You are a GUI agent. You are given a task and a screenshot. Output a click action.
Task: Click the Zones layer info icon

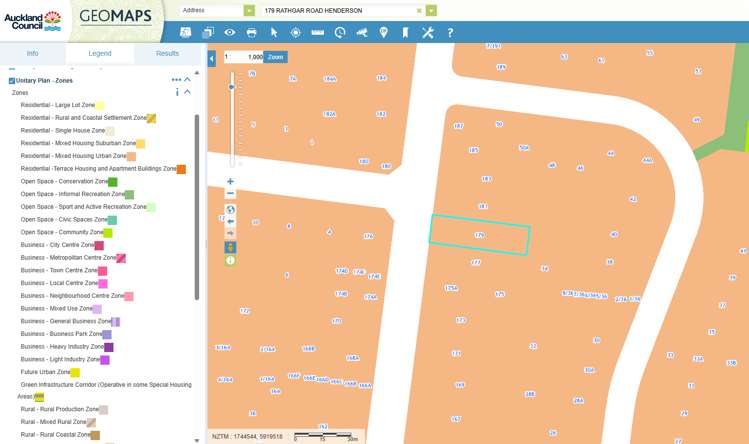coord(177,92)
